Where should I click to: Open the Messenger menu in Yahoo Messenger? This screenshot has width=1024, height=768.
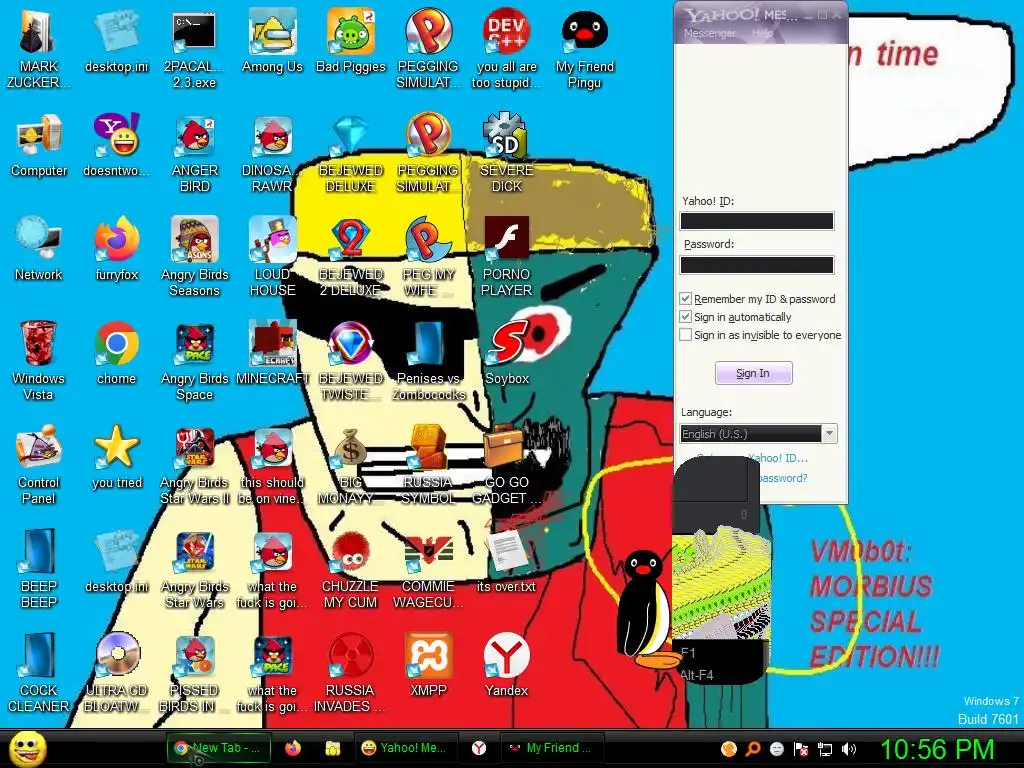(709, 33)
